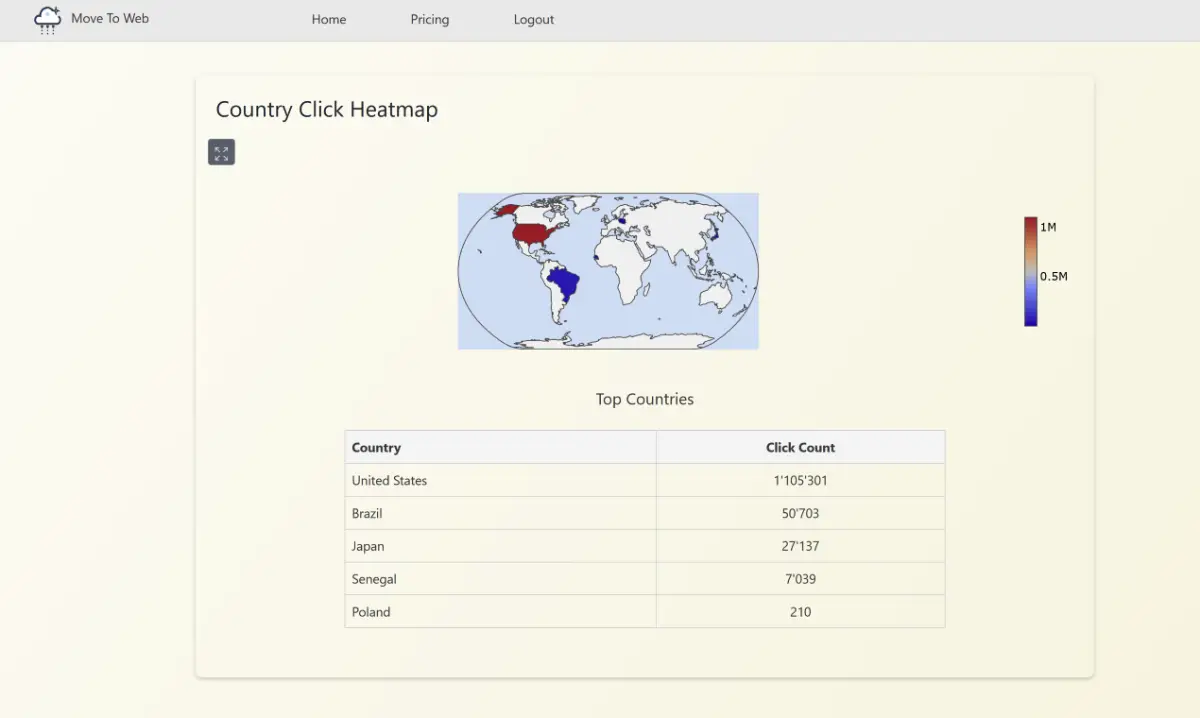The image size is (1200, 718).
Task: Click Australia on the world map
Action: coord(717,294)
